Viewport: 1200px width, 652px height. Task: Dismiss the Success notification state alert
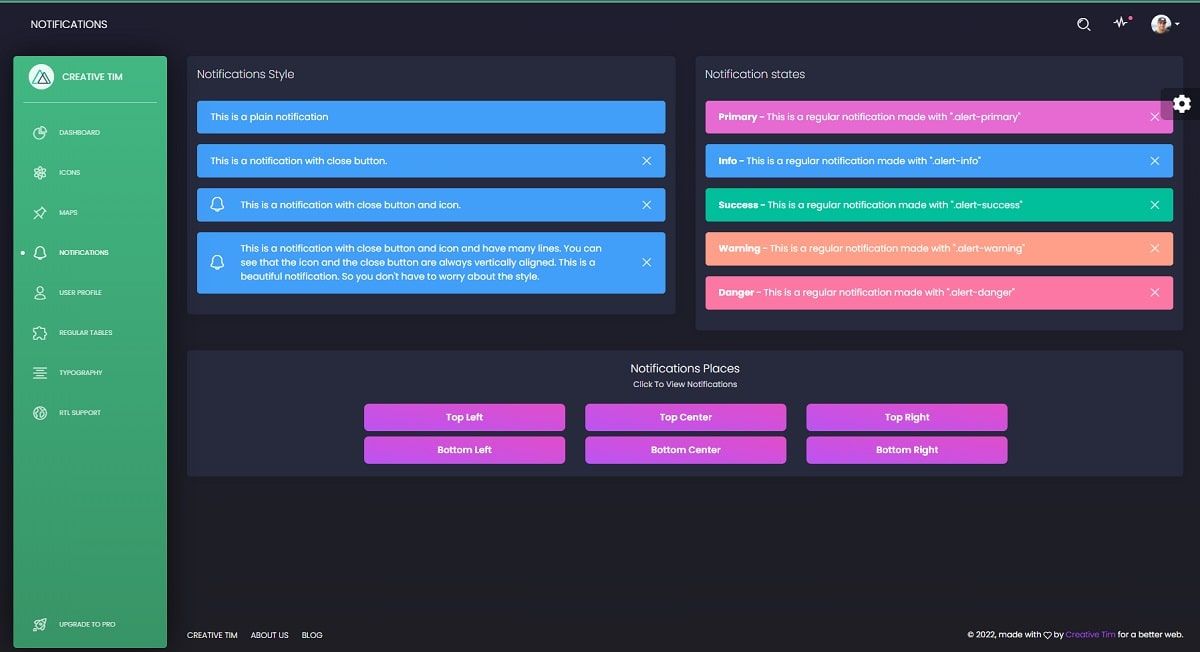click(1155, 204)
